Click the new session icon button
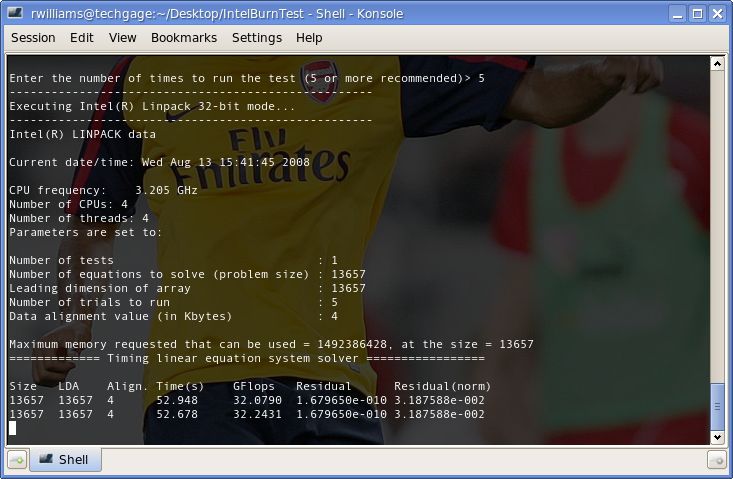 click(17, 460)
